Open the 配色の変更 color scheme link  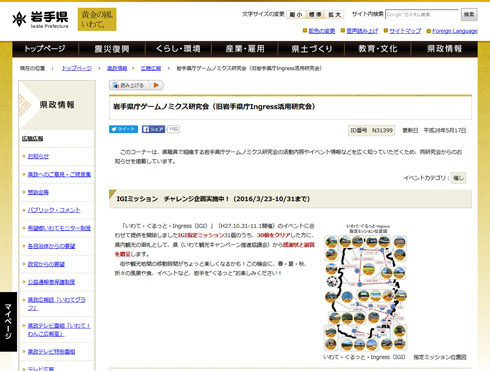(x=322, y=31)
